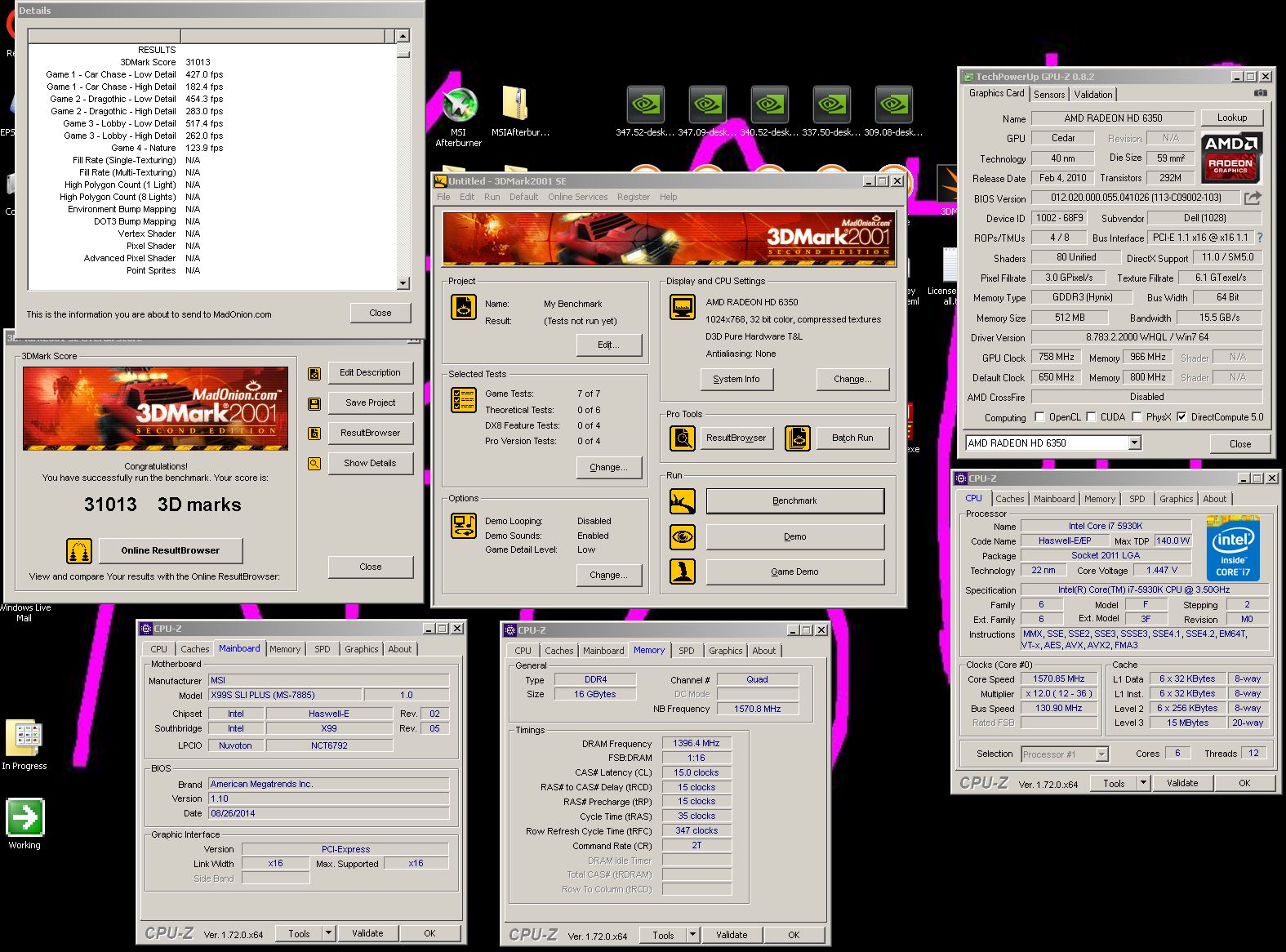Image resolution: width=1286 pixels, height=952 pixels.
Task: Click the Demo eye icon
Action: [682, 536]
